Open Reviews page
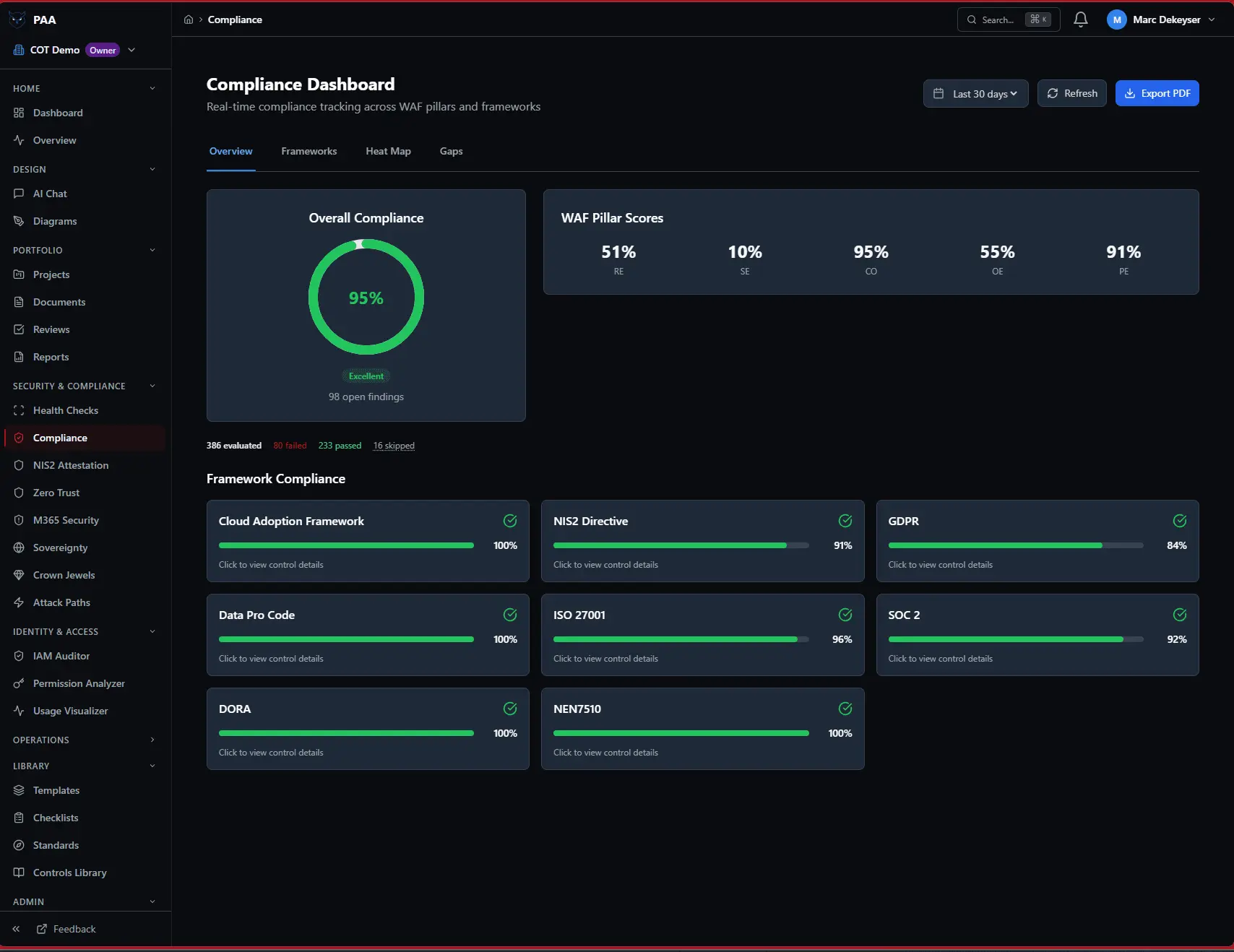Screen dimensions: 1234x952 [x=85, y=329]
